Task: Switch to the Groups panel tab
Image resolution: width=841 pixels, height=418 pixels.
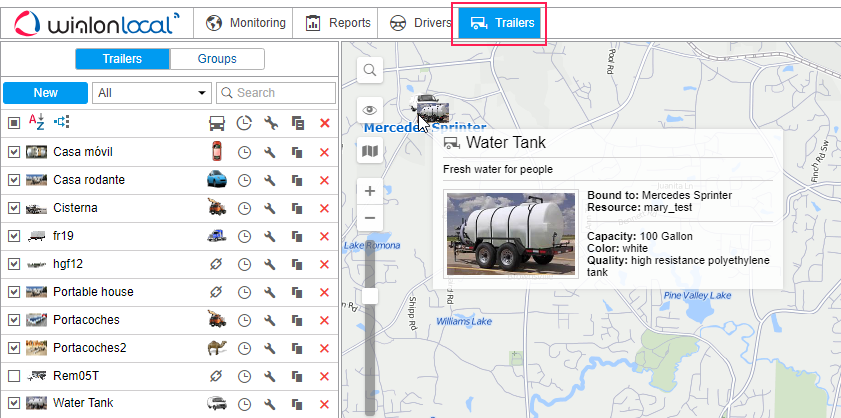Action: (217, 59)
